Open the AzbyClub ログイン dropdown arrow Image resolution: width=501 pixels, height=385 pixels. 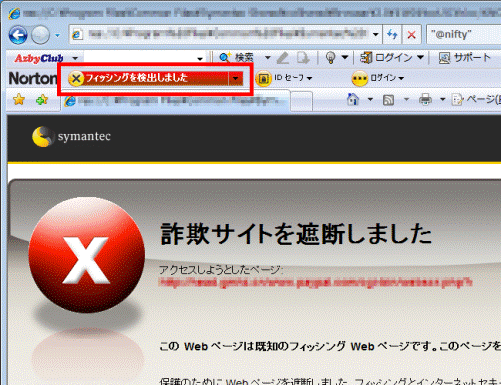(420, 57)
